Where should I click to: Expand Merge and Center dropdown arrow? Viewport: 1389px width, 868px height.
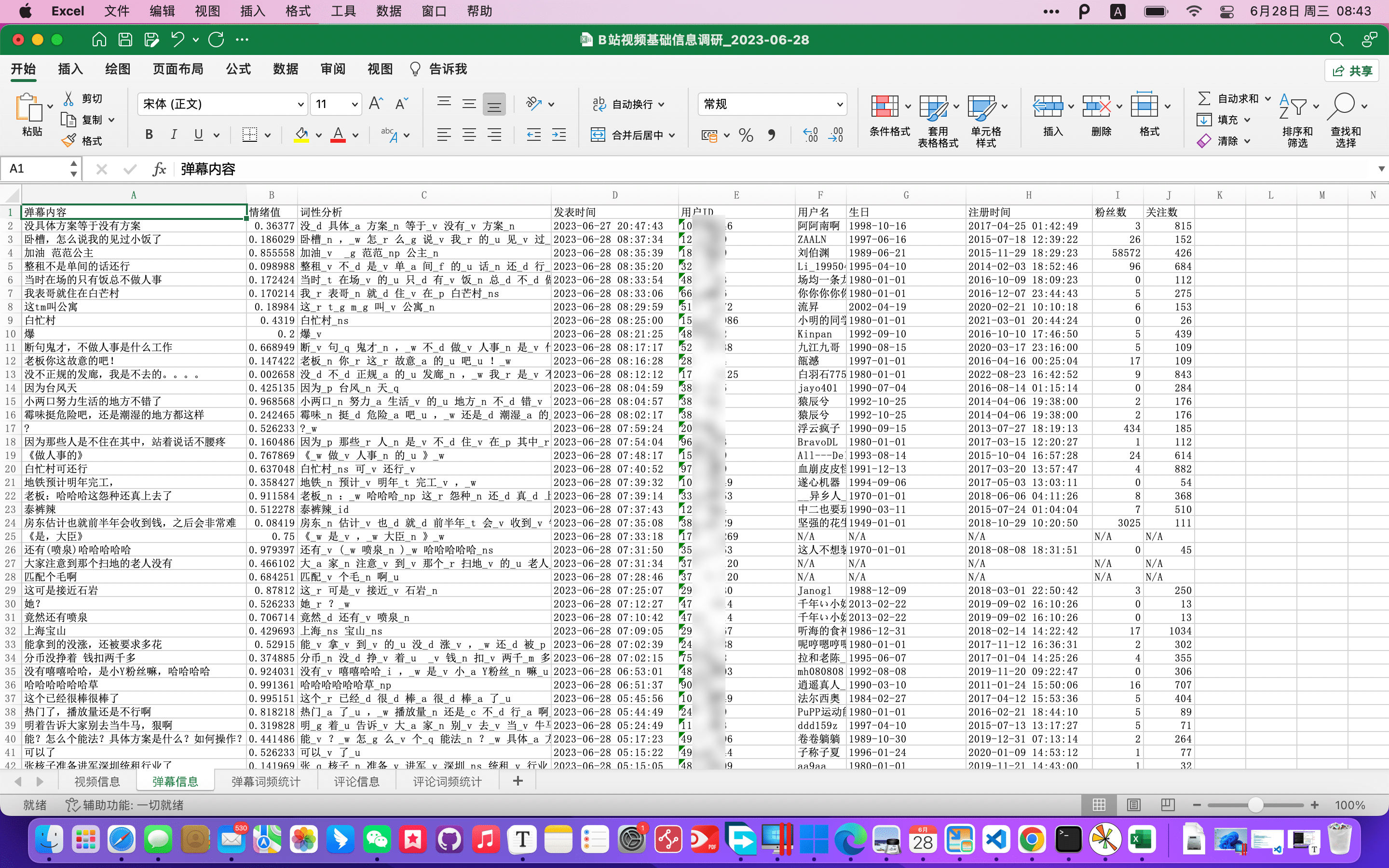tap(672, 136)
